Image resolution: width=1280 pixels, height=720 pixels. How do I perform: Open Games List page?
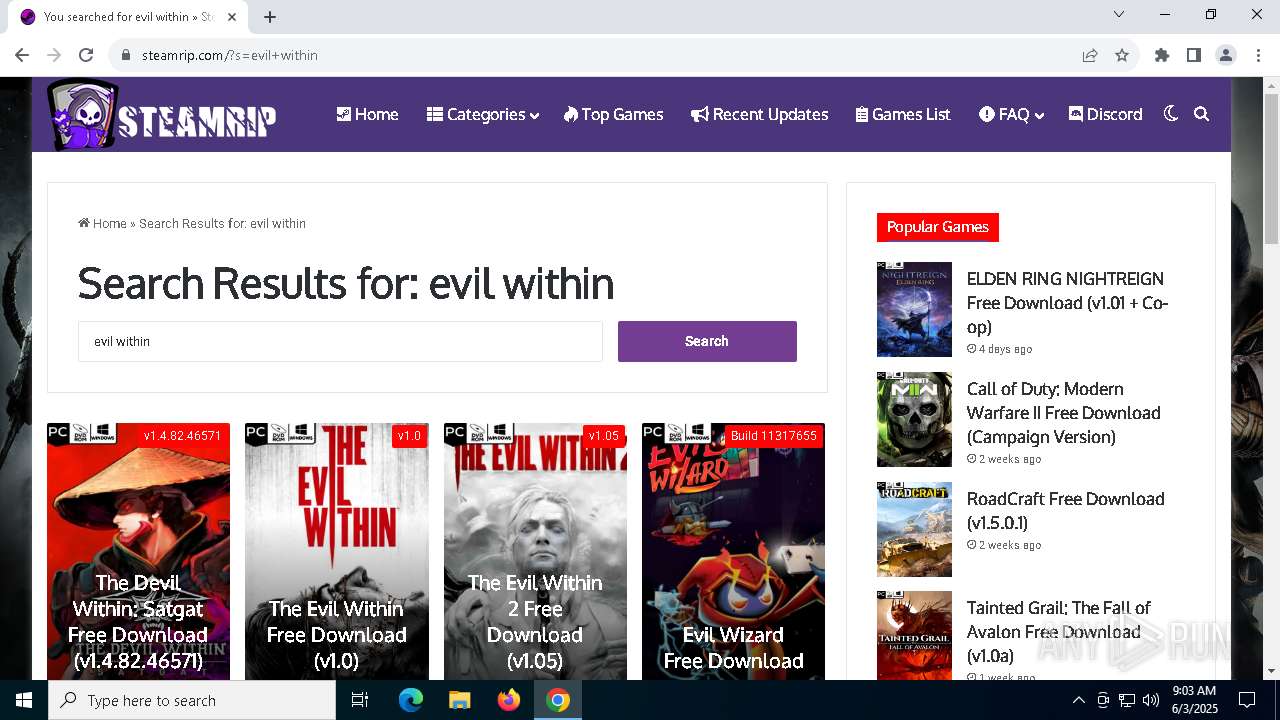(903, 114)
